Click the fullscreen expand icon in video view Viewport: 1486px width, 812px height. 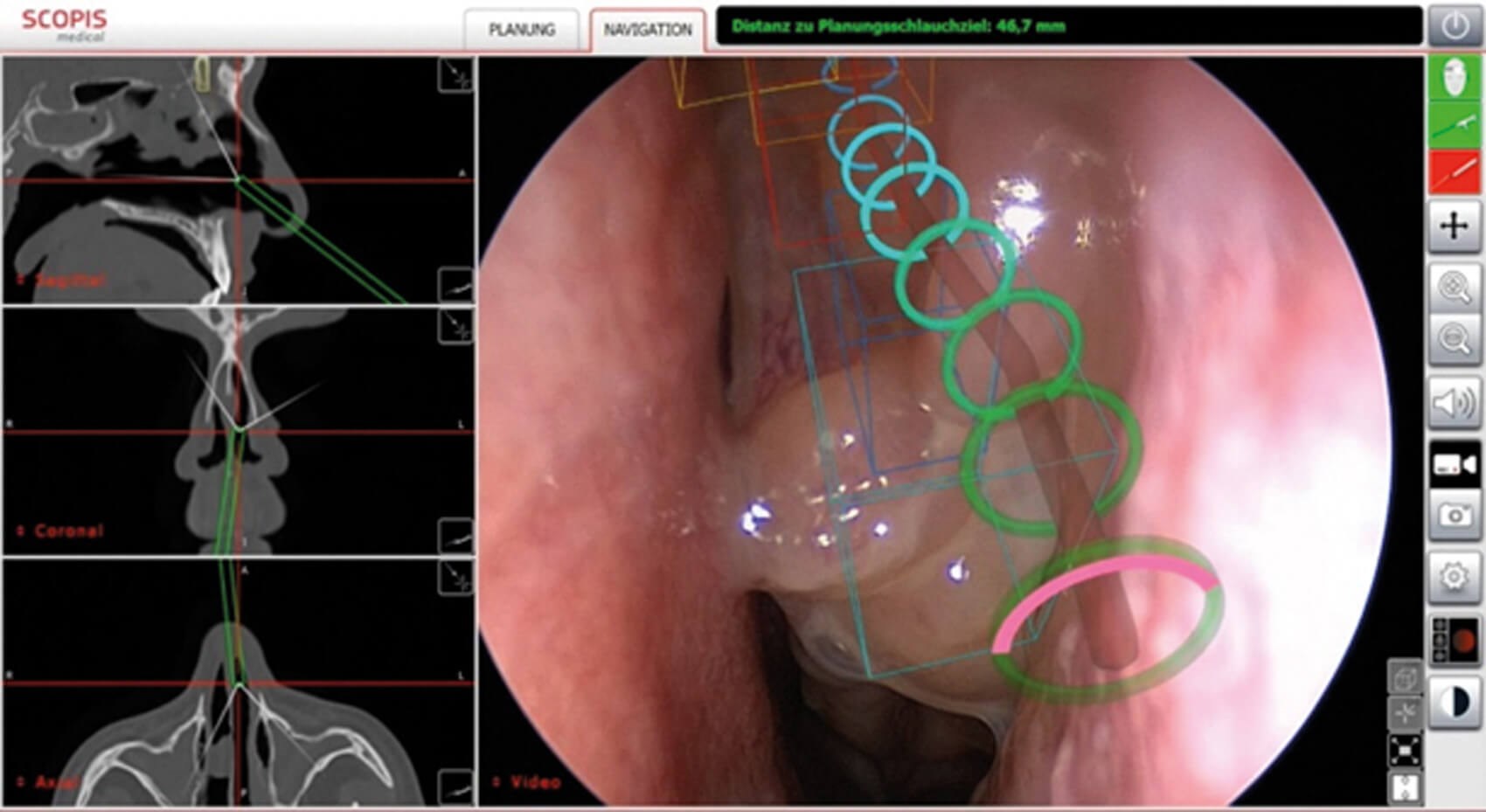[x=1405, y=751]
